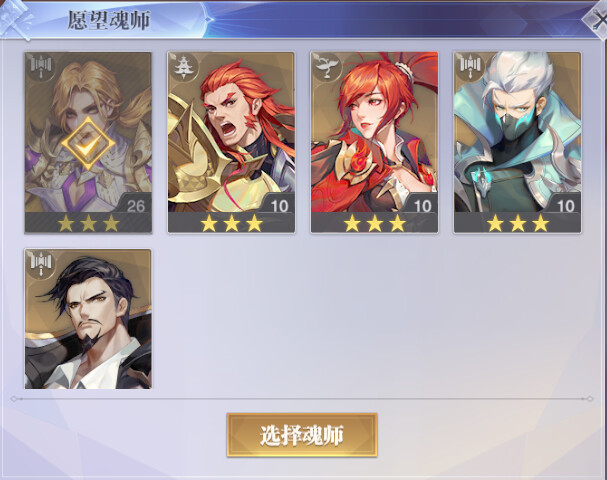Click the 选择魂师 button
This screenshot has width=607, height=480.
point(302,435)
